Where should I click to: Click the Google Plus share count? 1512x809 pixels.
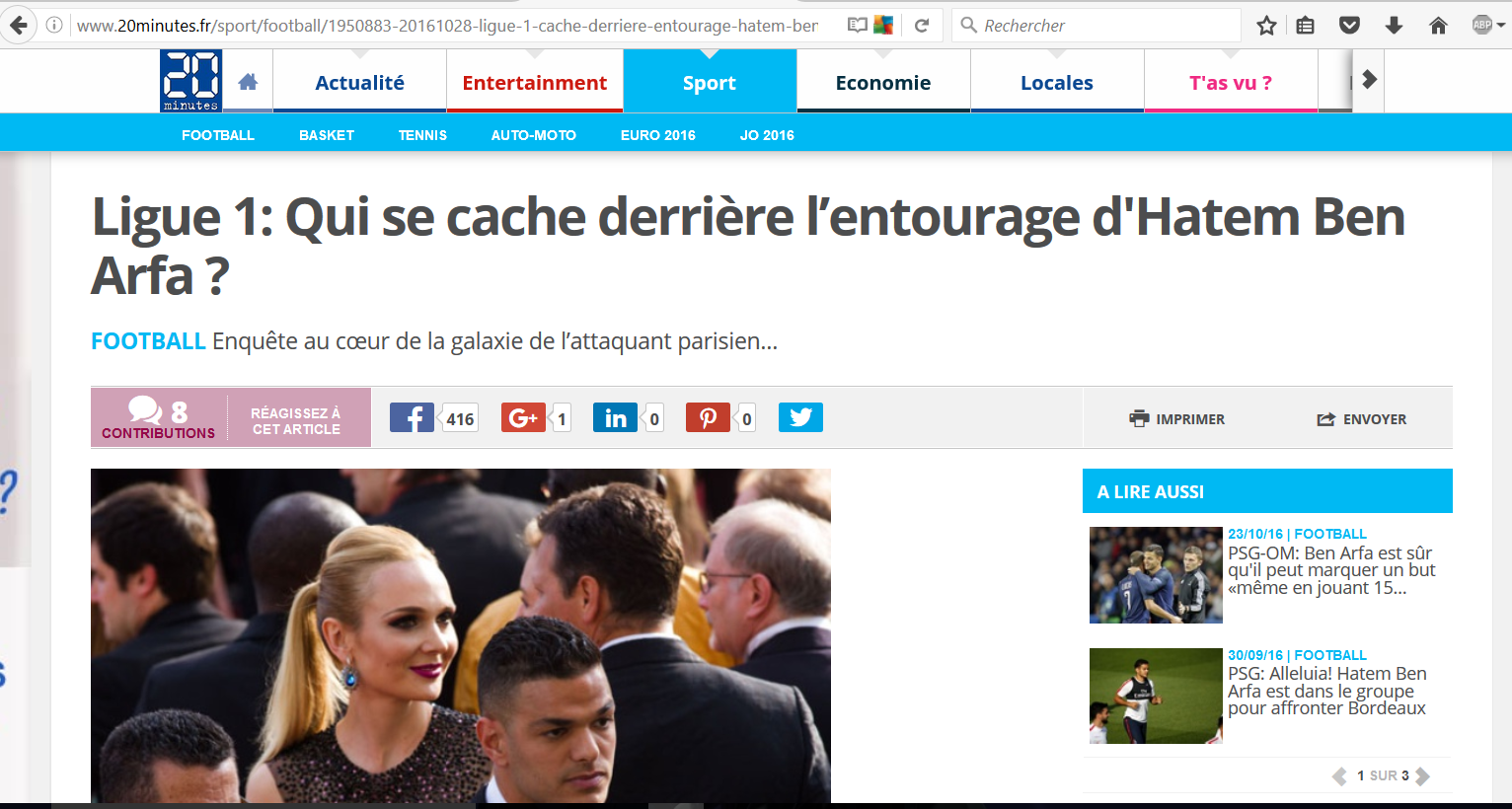562,418
